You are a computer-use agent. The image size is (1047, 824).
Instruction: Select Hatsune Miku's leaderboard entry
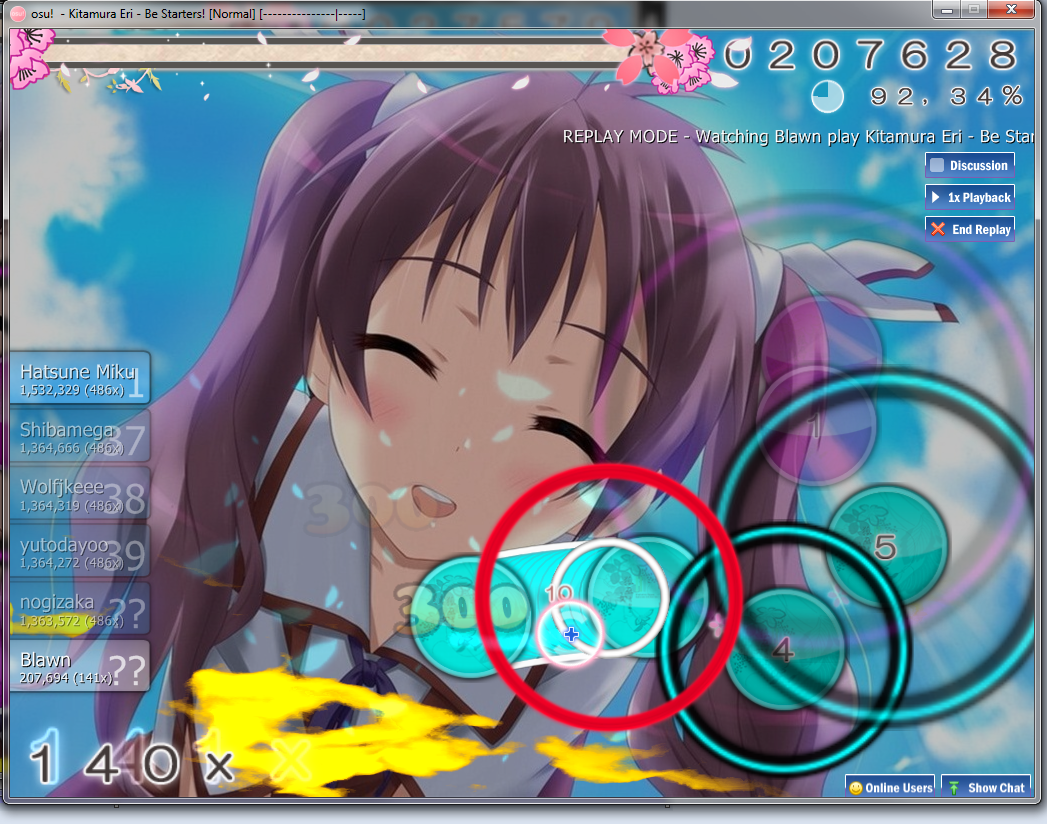80,379
